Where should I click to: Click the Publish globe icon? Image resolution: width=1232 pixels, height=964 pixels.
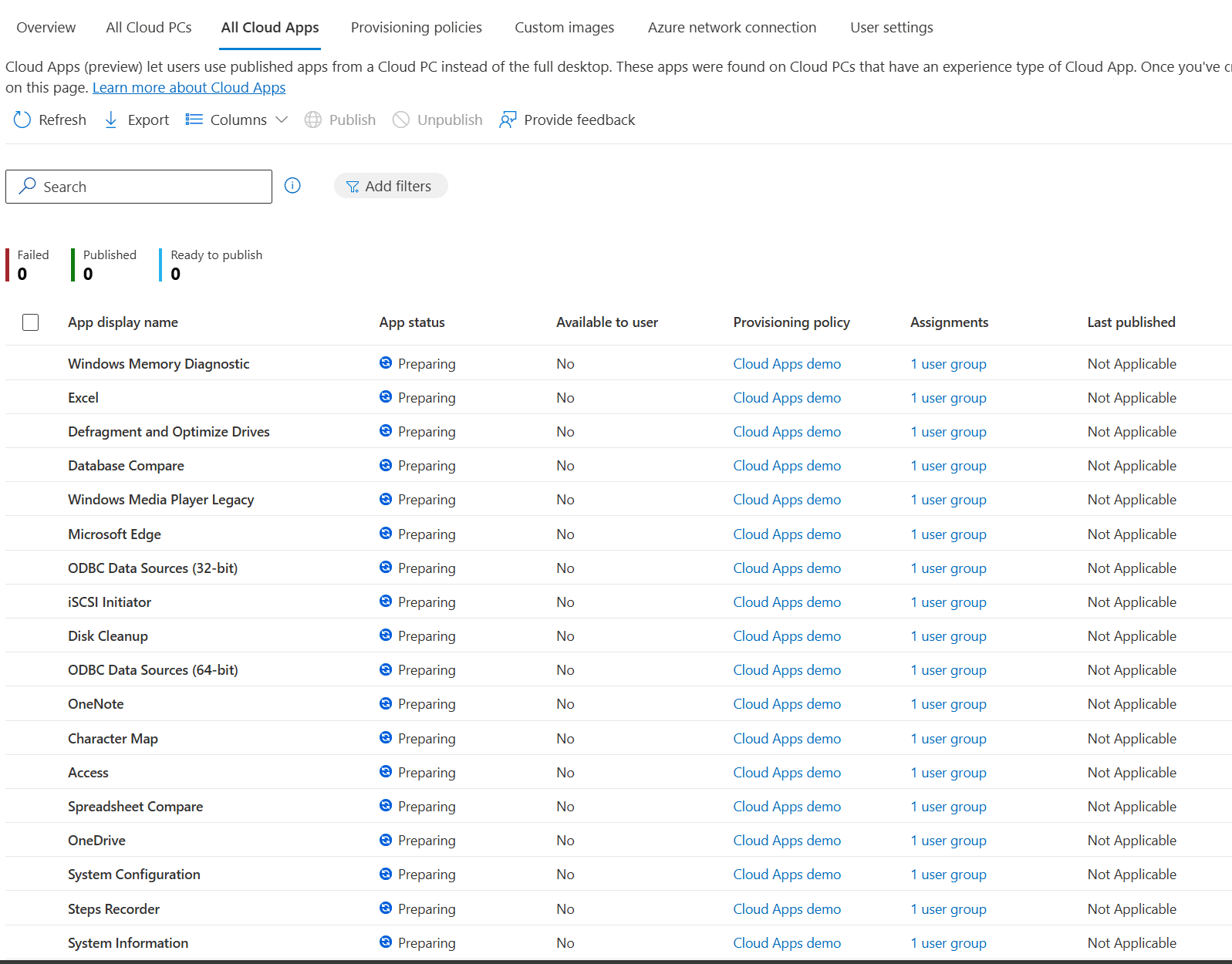pos(312,120)
